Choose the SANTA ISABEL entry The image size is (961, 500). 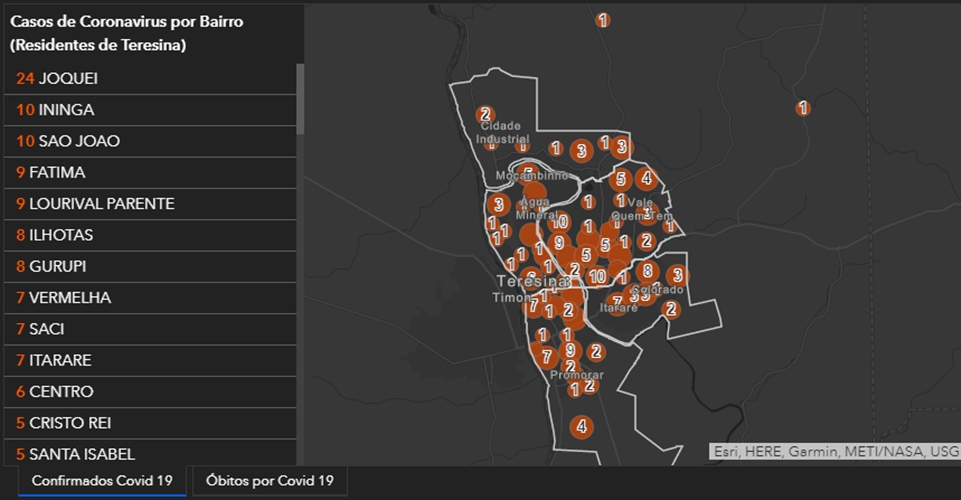pos(150,453)
